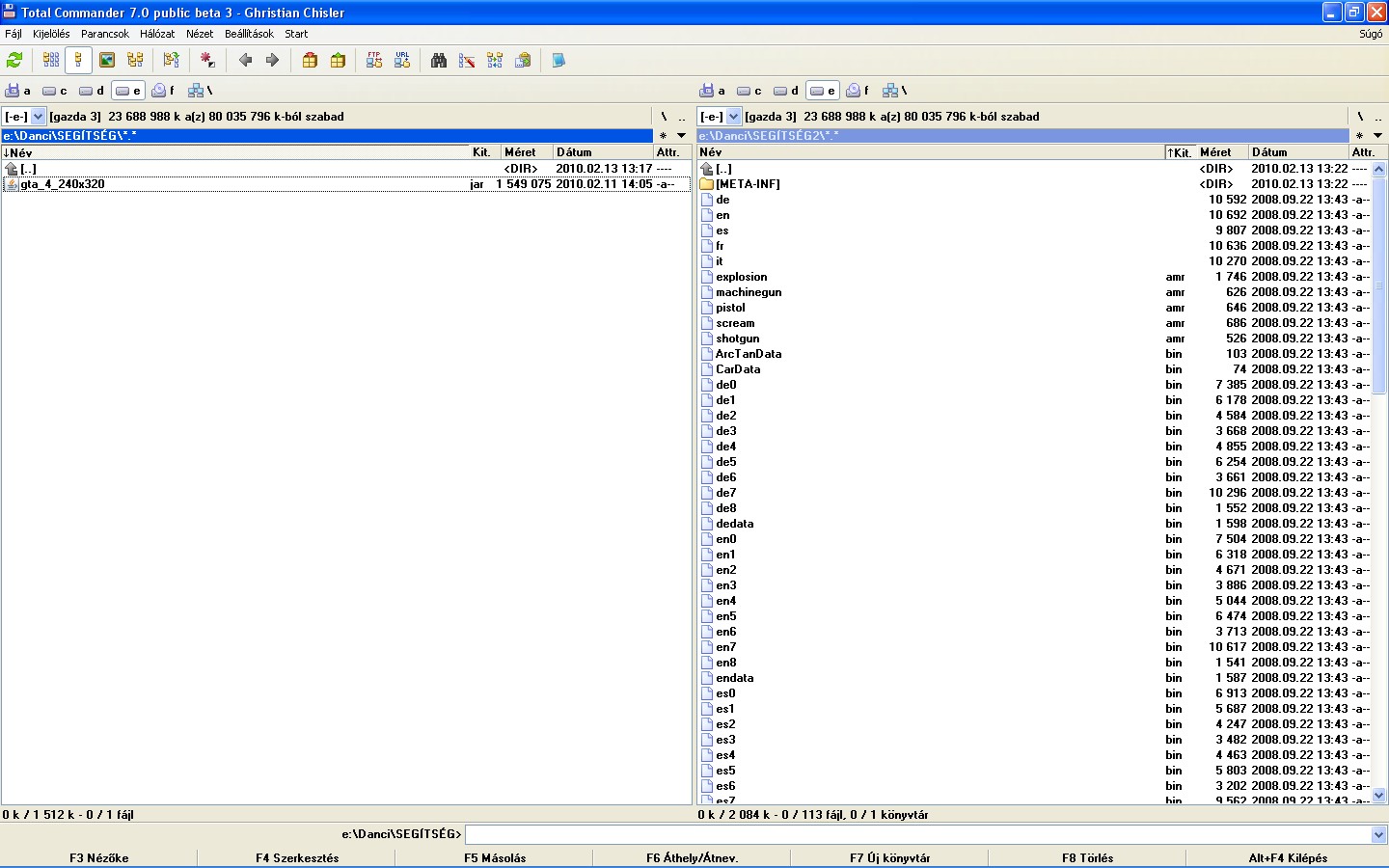This screenshot has height=868, width=1389.
Task: Click the Synchronize directories icon
Action: click(495, 60)
